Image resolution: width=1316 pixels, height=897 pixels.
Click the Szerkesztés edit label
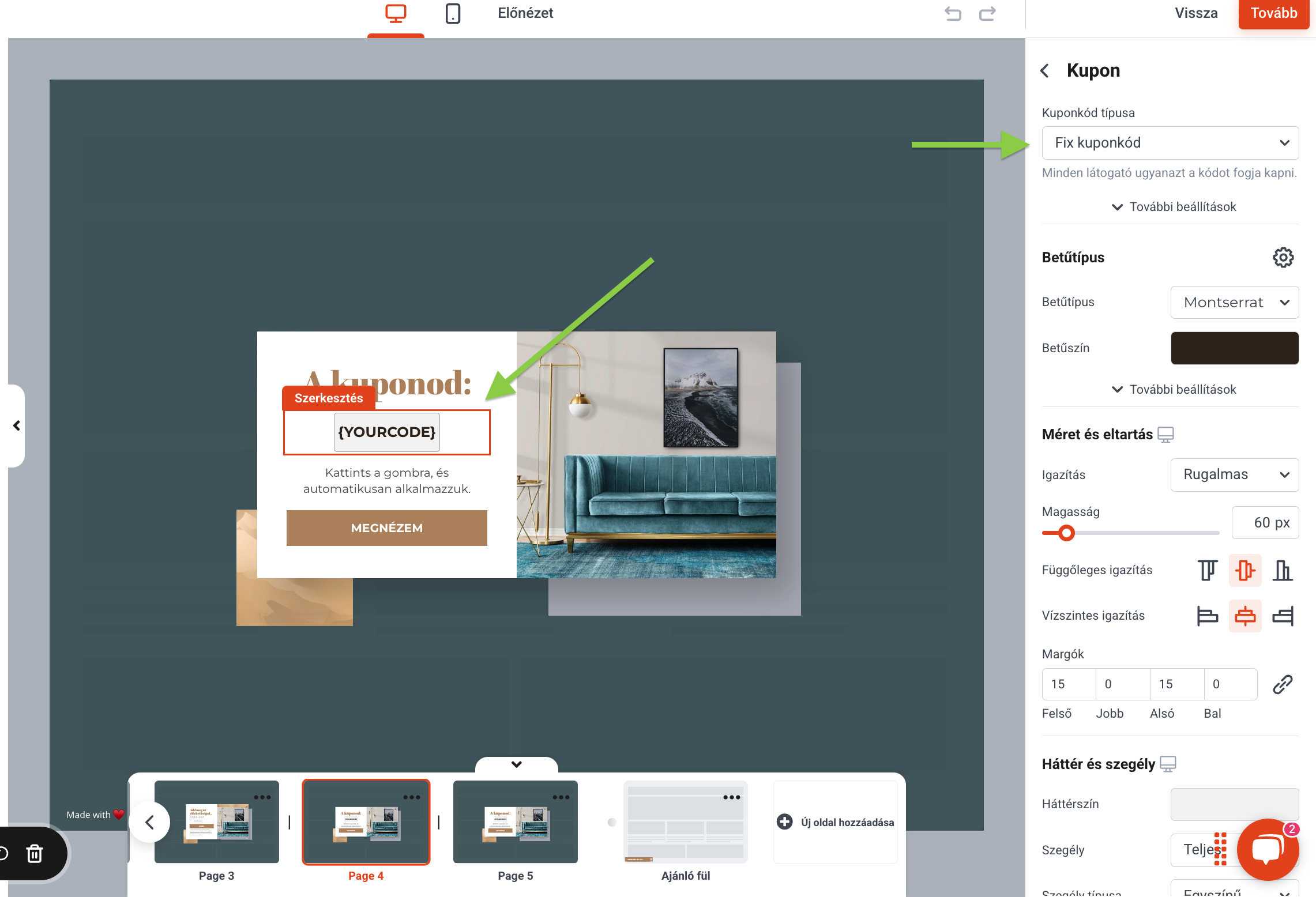(329, 398)
